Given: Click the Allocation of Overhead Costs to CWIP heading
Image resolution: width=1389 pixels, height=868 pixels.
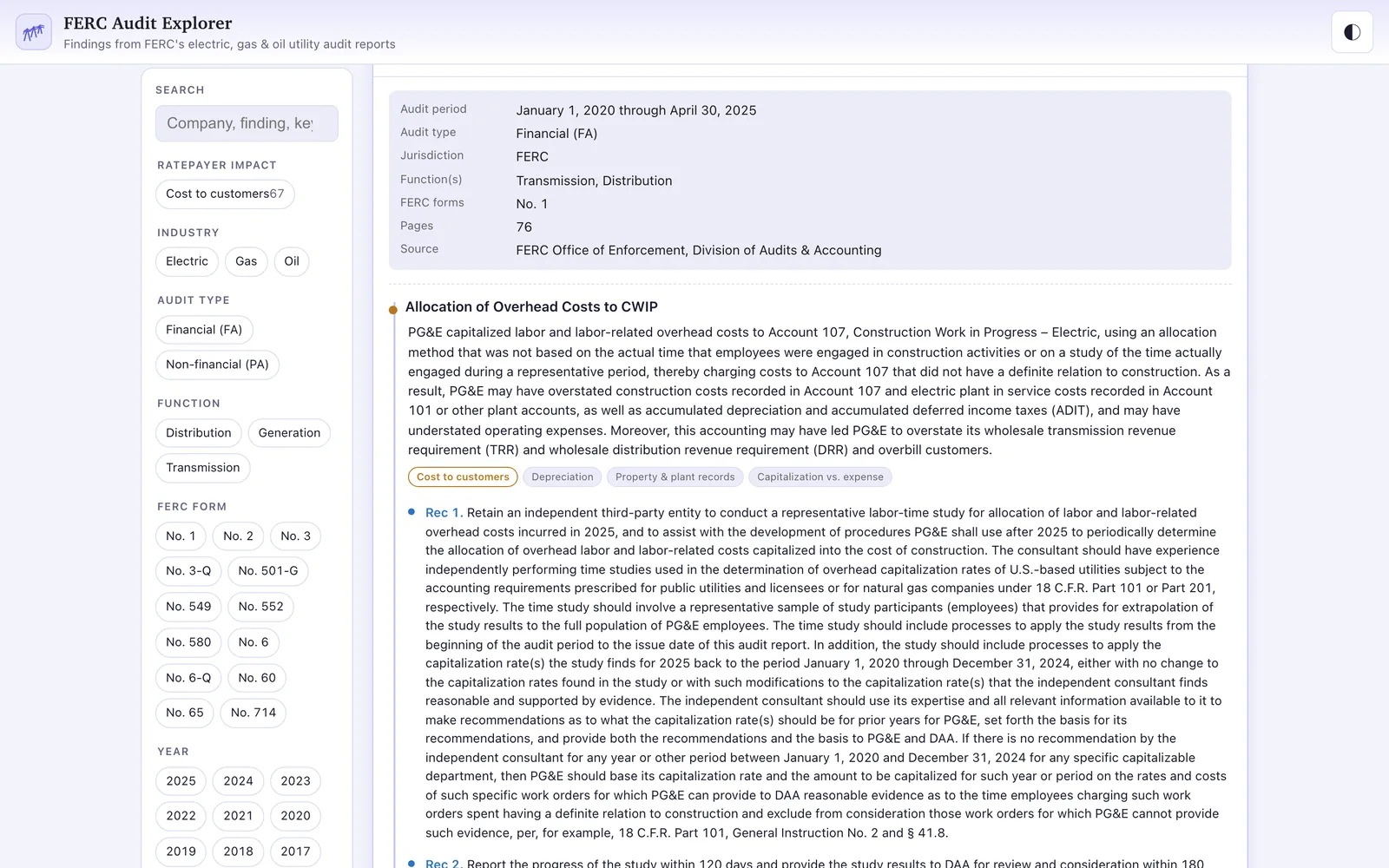Looking at the screenshot, I should (531, 306).
